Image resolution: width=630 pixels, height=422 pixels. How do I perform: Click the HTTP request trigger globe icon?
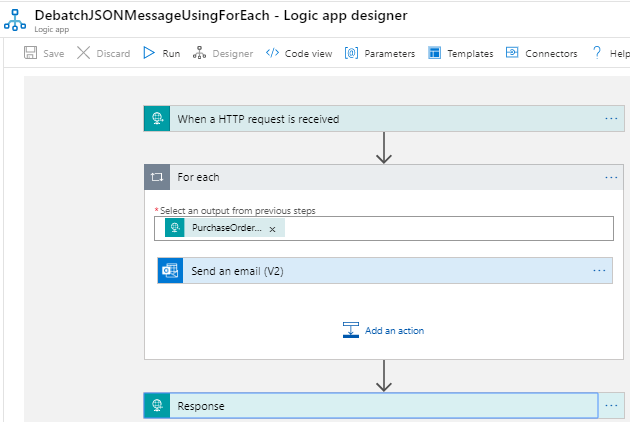(157, 119)
